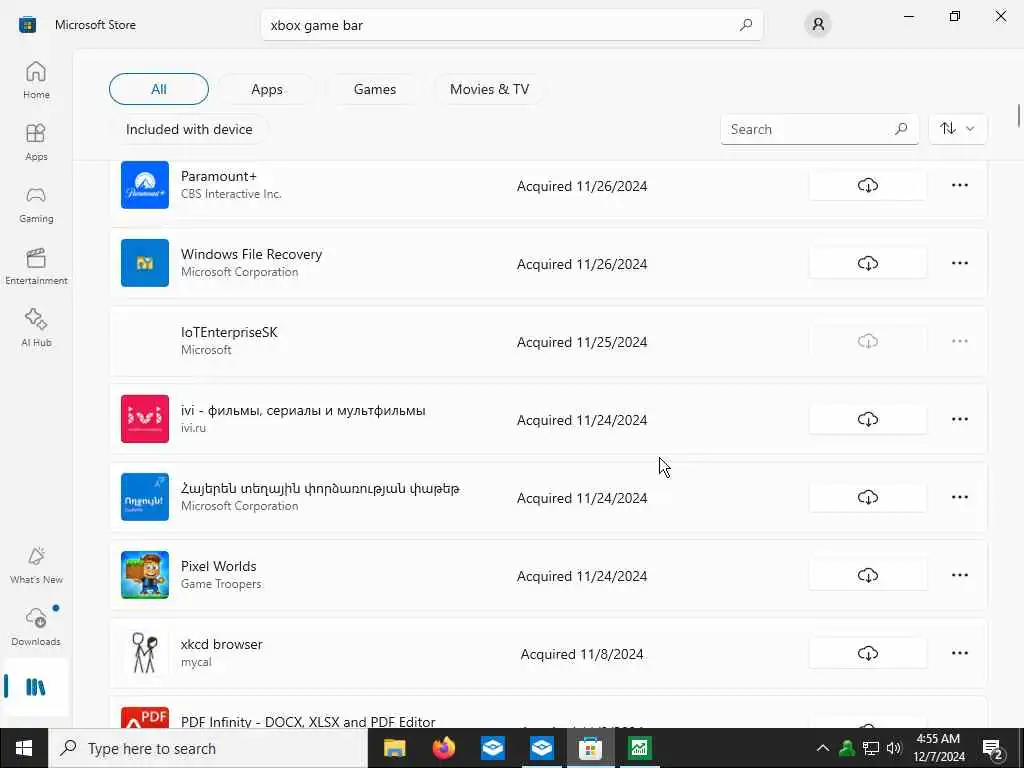
Task: Click the library Search input field
Action: (x=820, y=129)
